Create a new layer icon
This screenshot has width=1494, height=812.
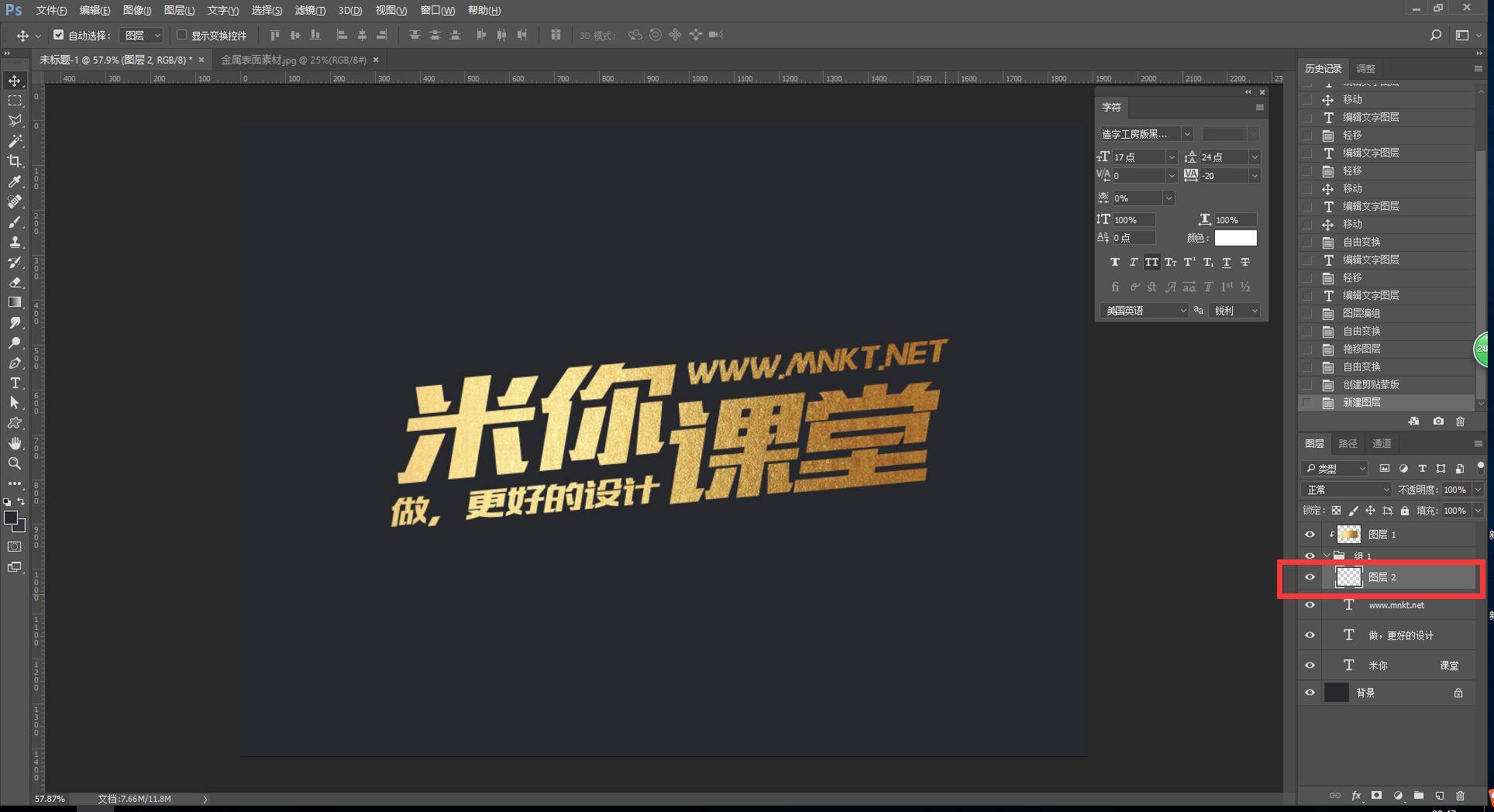pyautogui.click(x=1439, y=796)
